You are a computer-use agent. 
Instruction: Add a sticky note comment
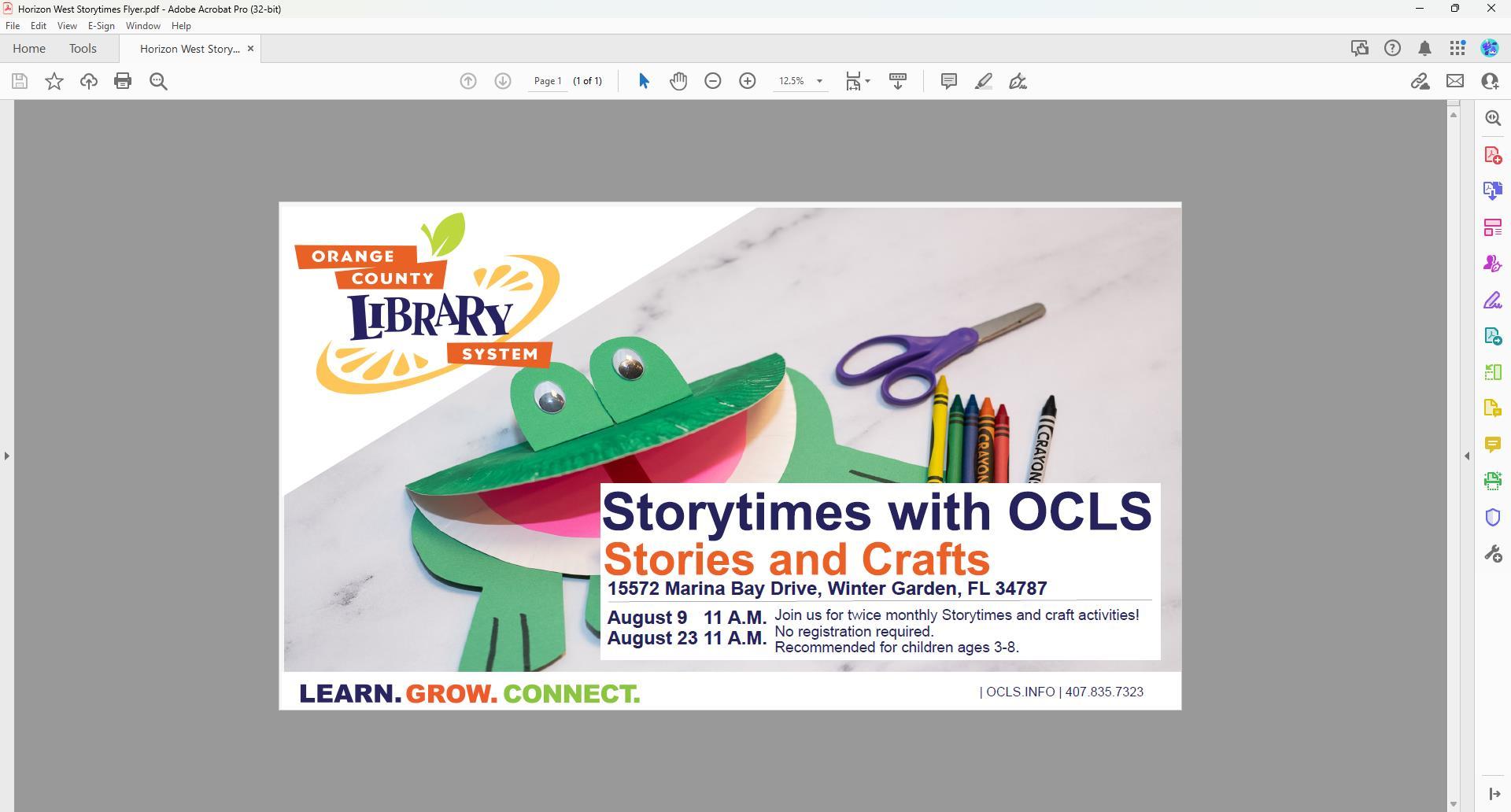click(949, 81)
